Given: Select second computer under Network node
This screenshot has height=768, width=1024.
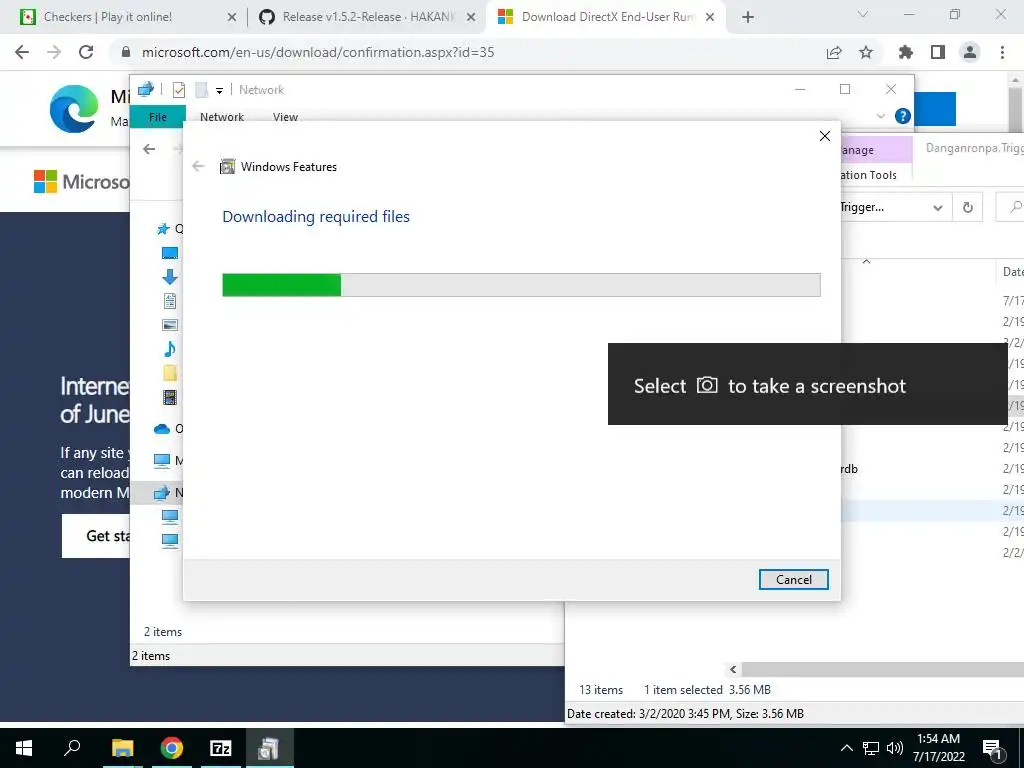Looking at the screenshot, I should [x=170, y=541].
